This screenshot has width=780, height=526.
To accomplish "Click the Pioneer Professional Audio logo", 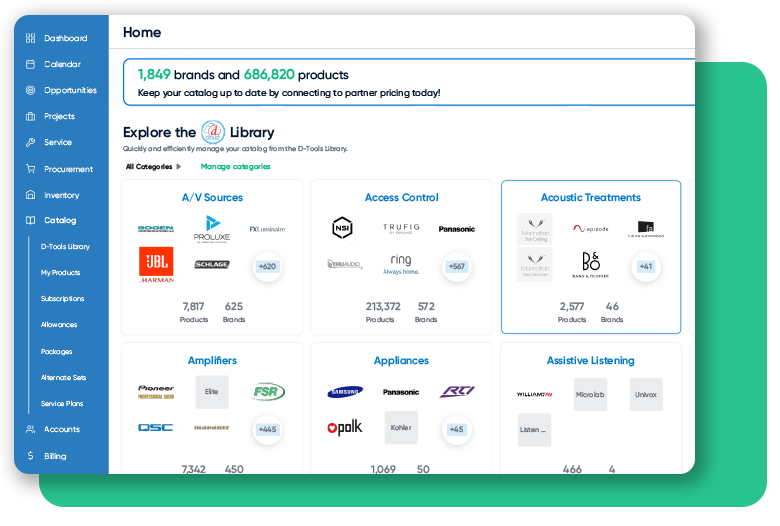I will (x=156, y=392).
